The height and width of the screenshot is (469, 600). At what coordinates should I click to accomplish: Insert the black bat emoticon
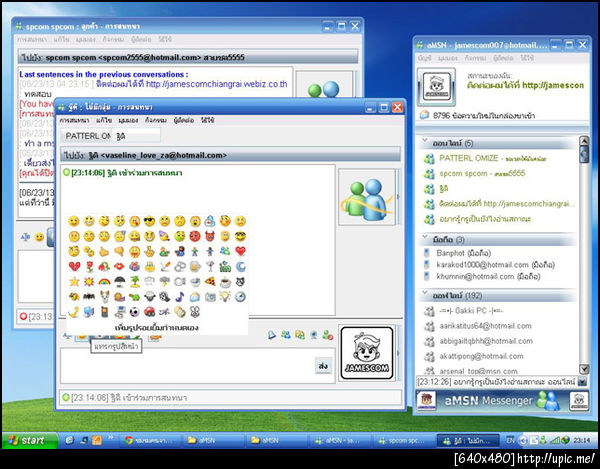coord(89,296)
